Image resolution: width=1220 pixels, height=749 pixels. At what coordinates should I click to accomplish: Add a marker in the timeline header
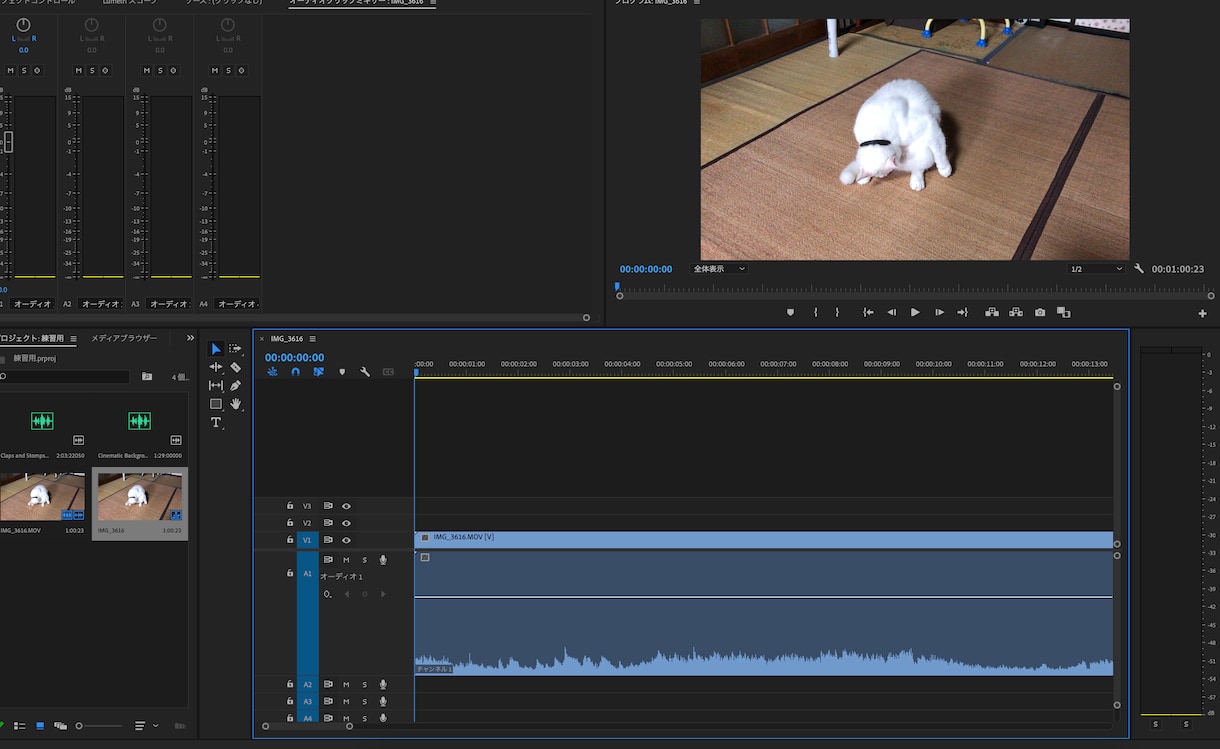[x=342, y=372]
